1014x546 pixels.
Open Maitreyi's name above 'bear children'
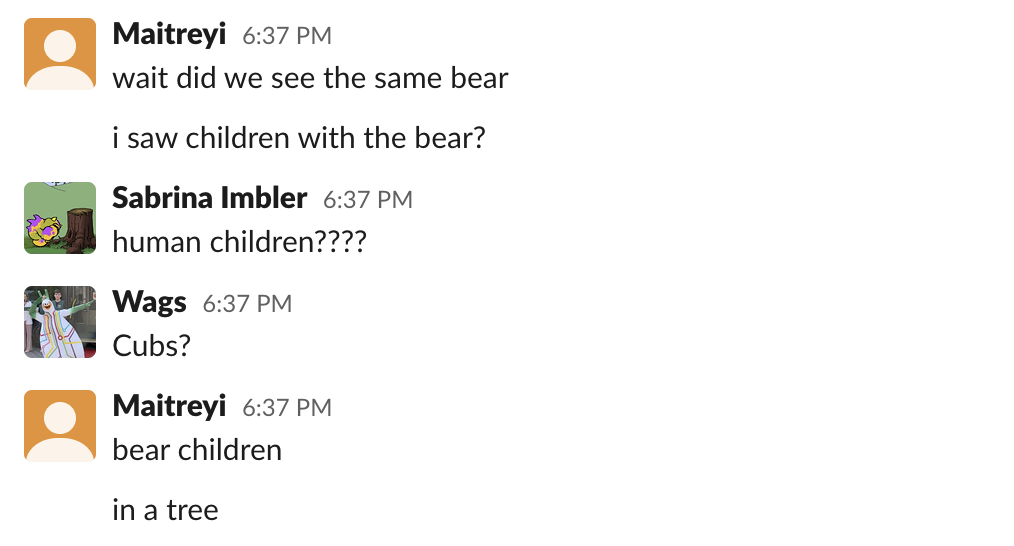click(169, 406)
